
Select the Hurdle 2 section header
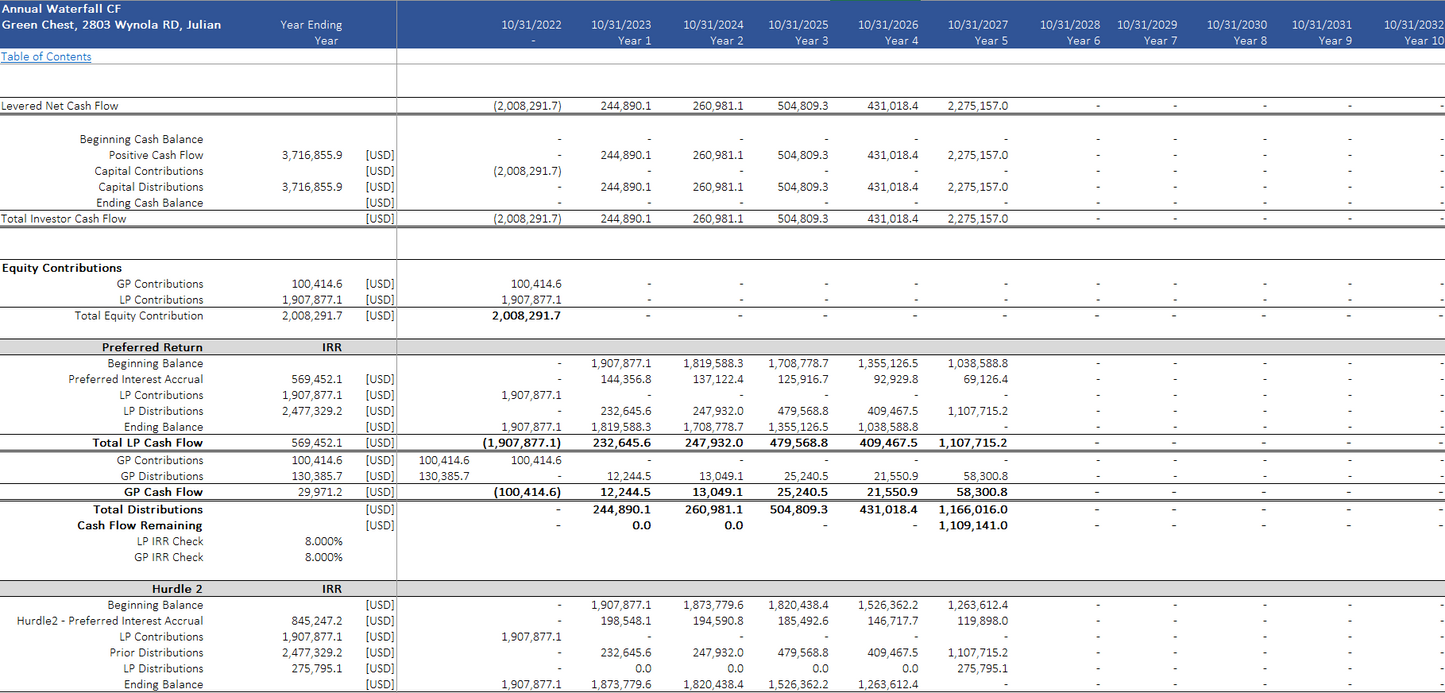(x=177, y=590)
